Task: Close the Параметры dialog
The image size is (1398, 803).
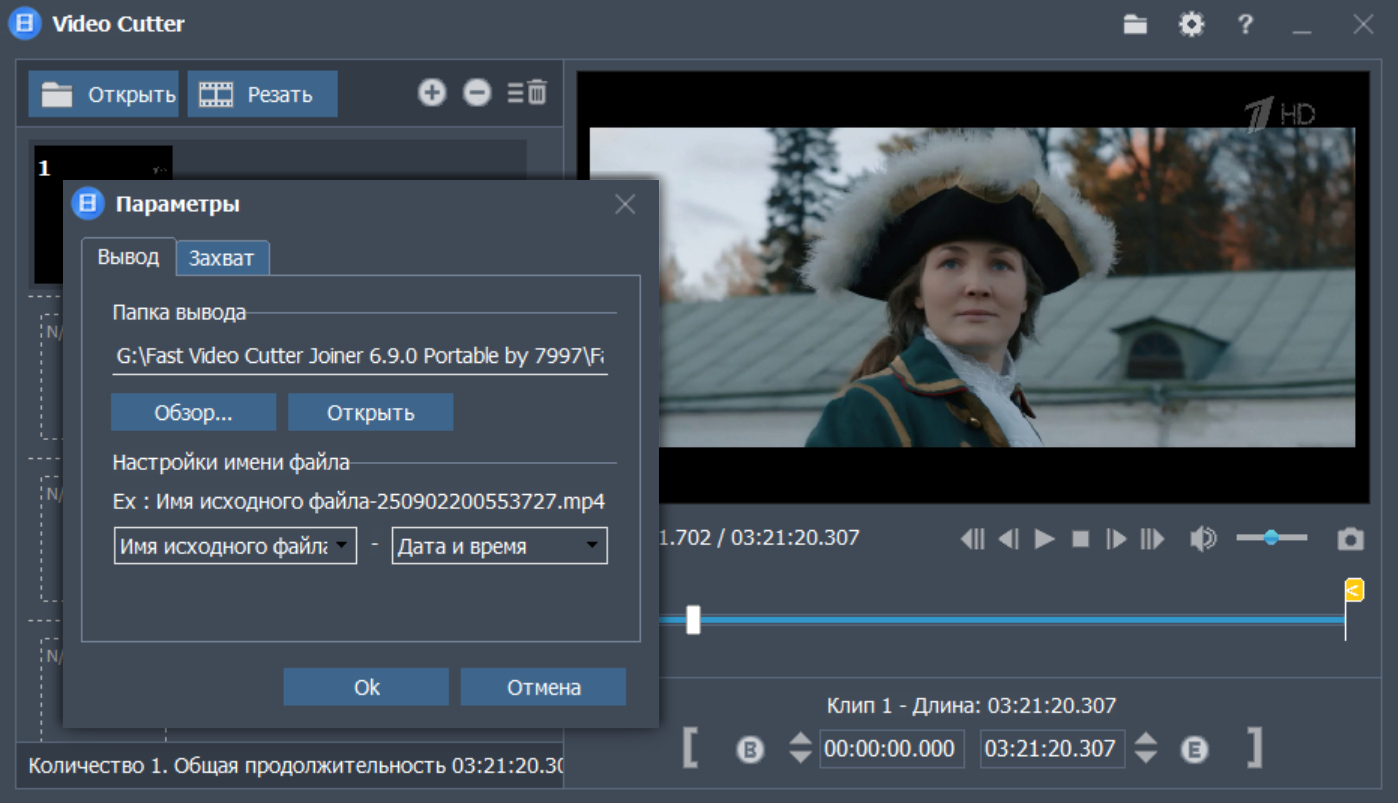Action: coord(625,204)
